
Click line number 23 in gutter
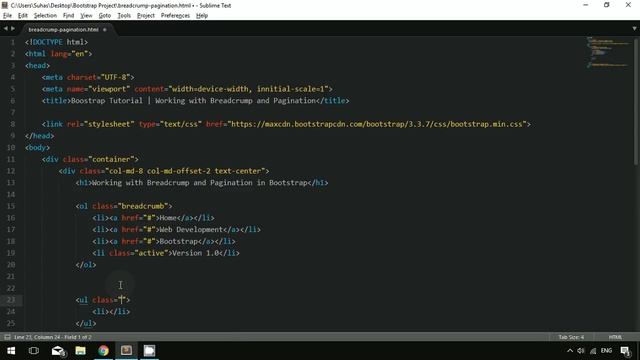click(x=11, y=300)
